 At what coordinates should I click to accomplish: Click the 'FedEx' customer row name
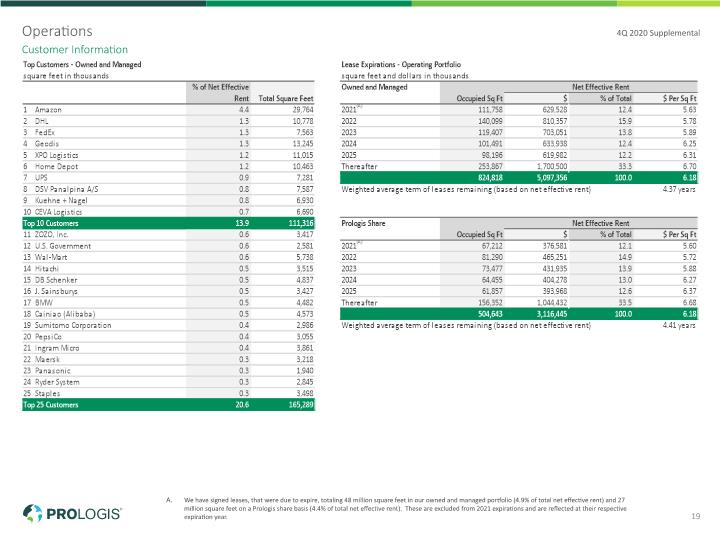coord(45,132)
